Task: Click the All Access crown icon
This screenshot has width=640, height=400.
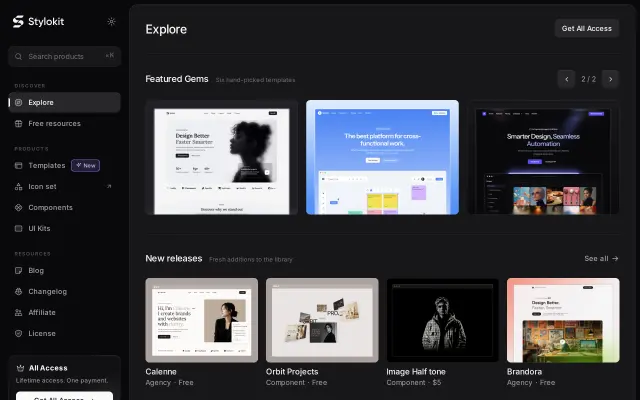Action: click(x=20, y=368)
